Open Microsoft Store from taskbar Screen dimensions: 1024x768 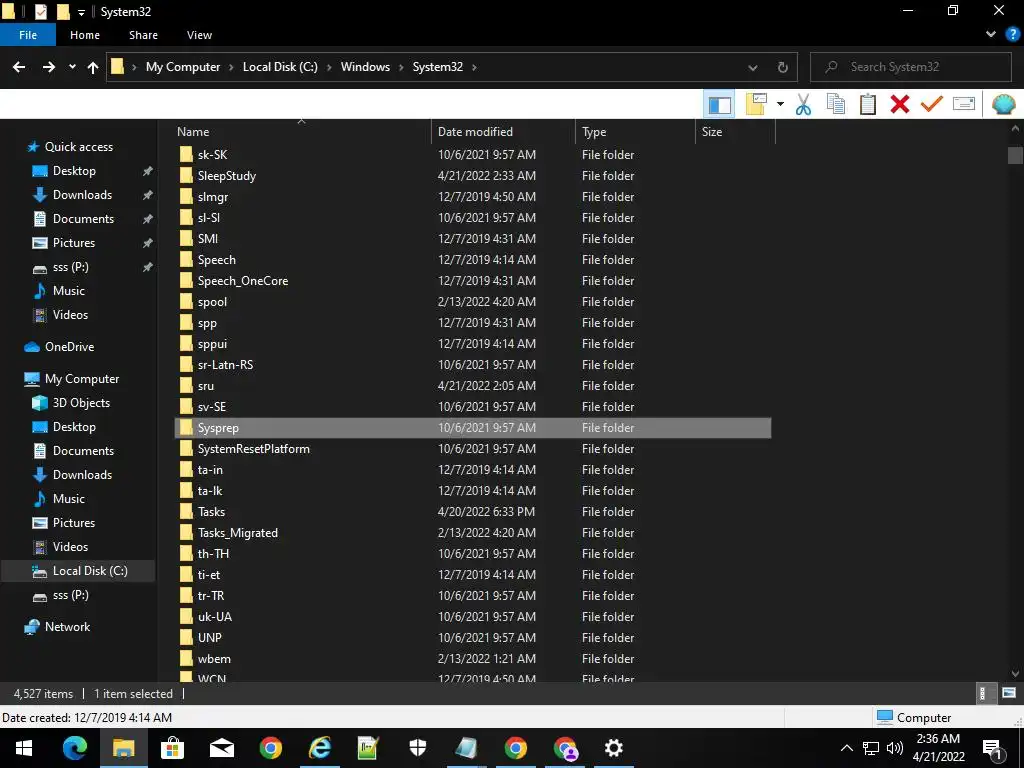[x=172, y=748]
